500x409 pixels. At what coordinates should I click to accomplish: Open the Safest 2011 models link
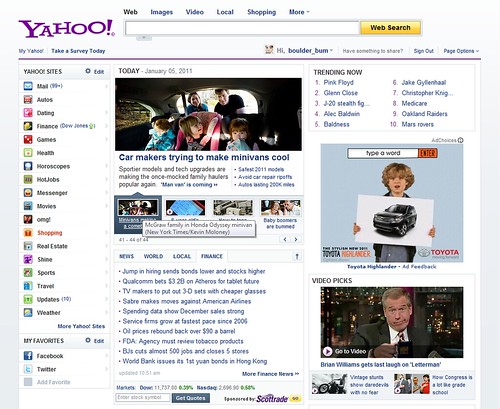pos(261,169)
